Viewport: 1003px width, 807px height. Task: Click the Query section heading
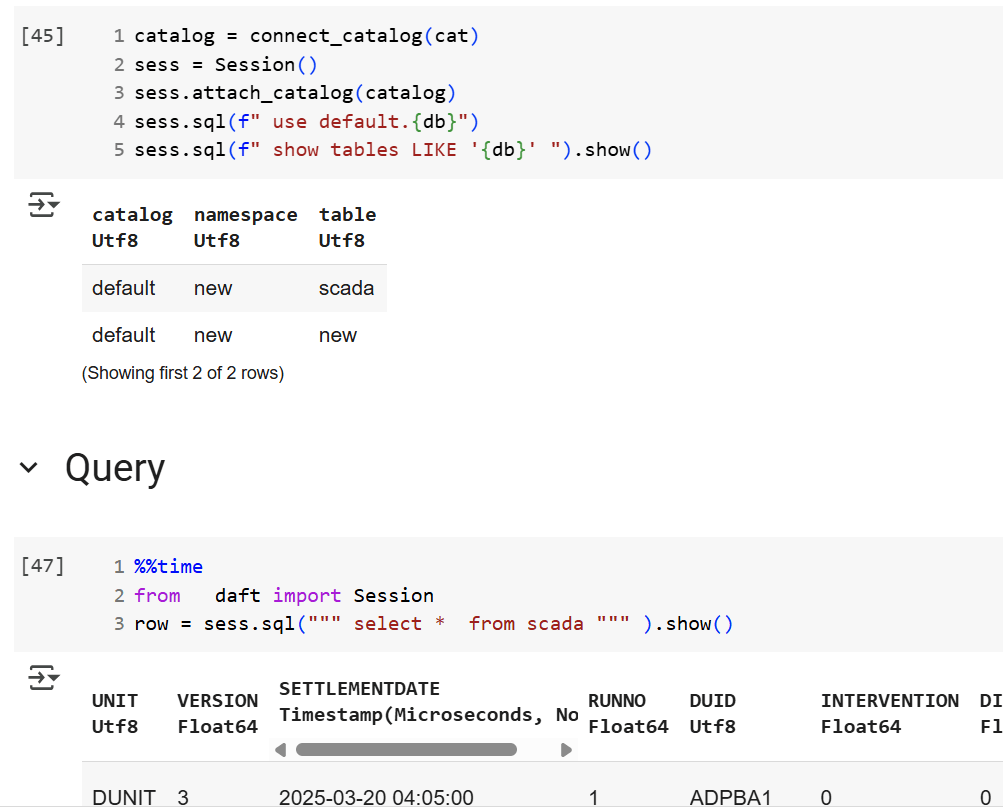(x=115, y=468)
